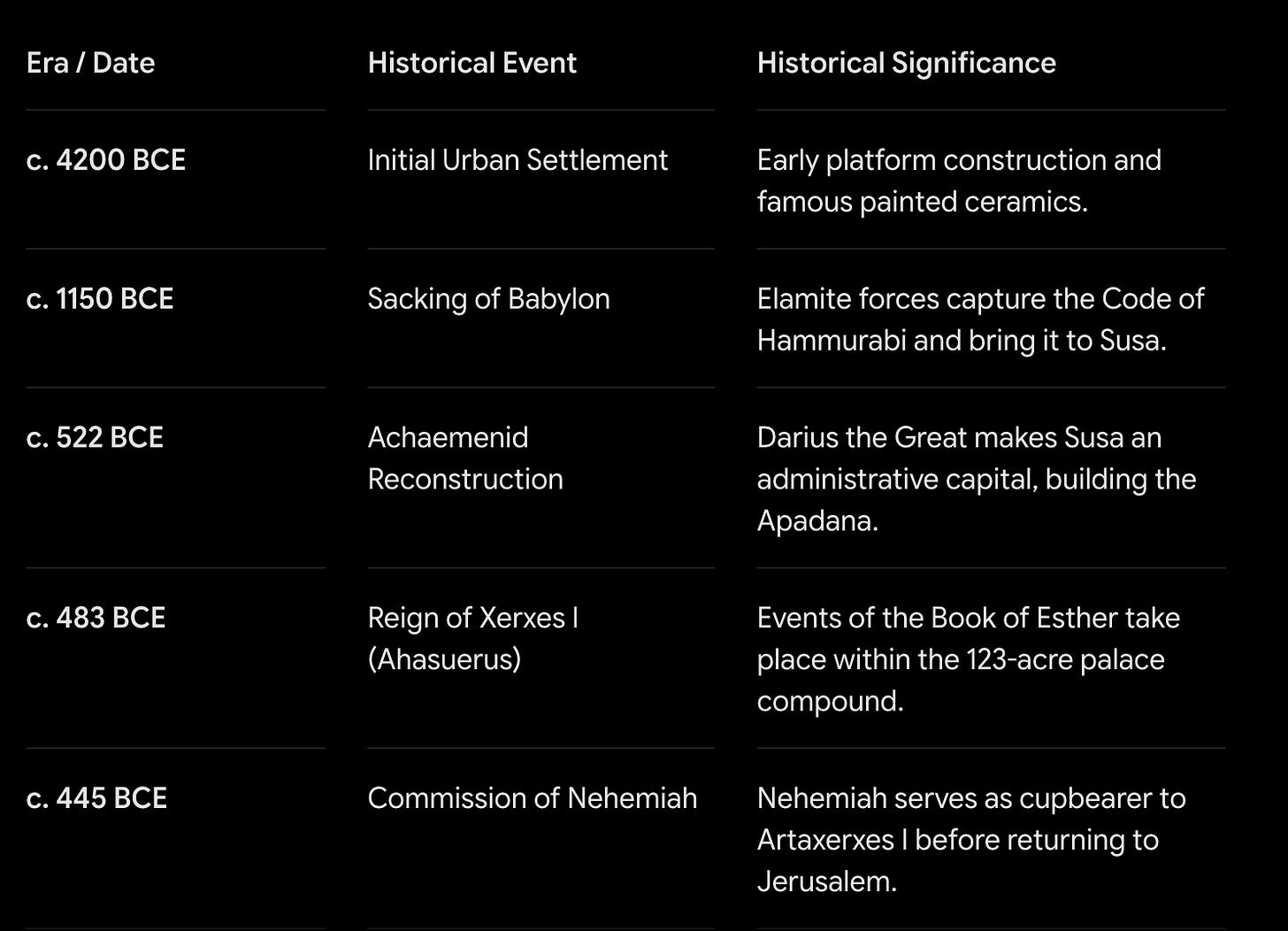Click the word Jerusalem in the last row
The width and height of the screenshot is (1288, 931).
click(826, 881)
